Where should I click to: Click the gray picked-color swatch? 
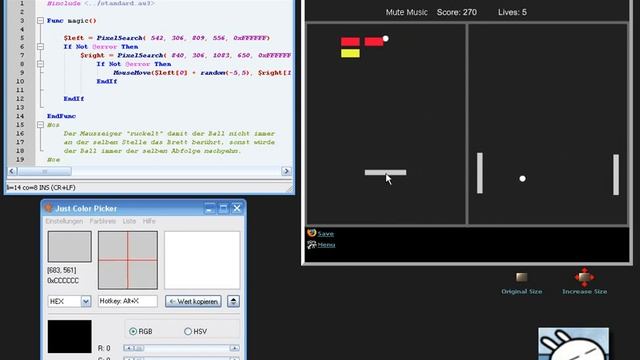tap(69, 247)
